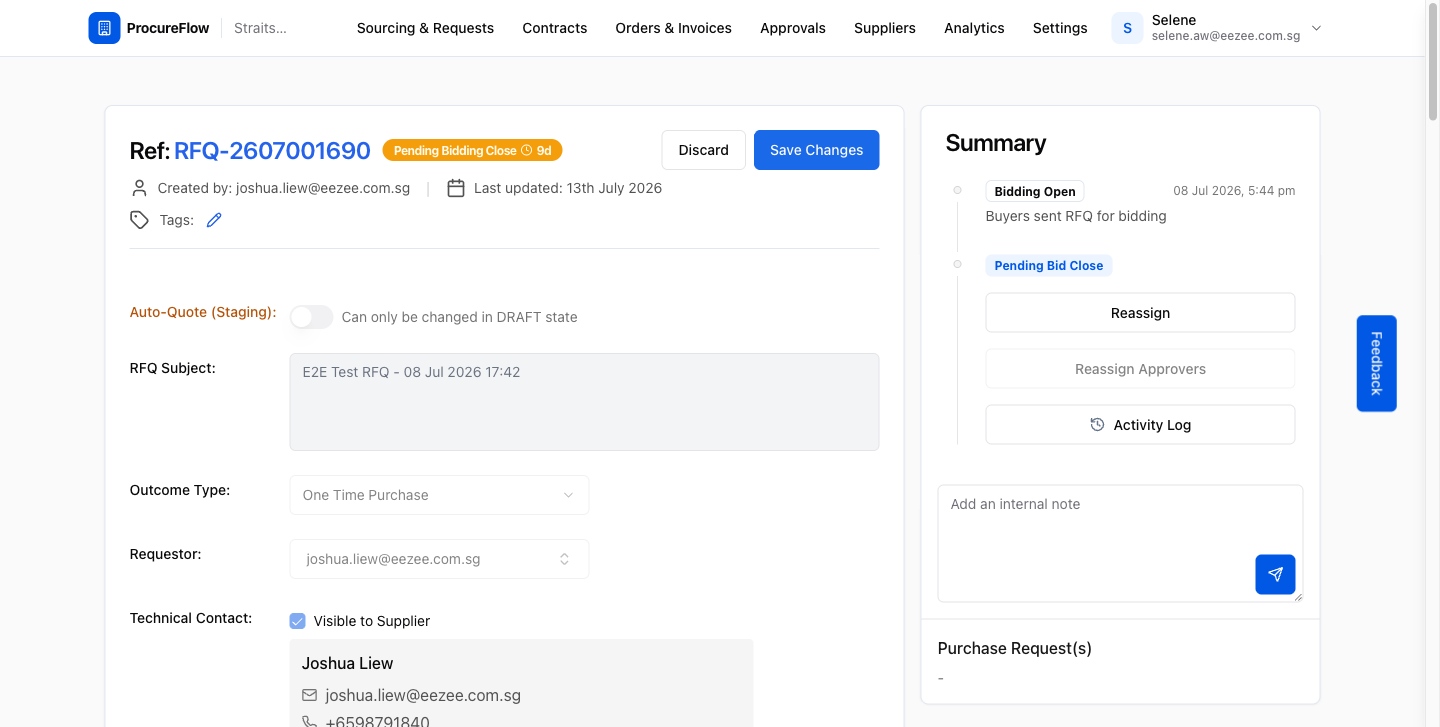This screenshot has height=727, width=1440.
Task: Open the Feedback side tab
Action: (1377, 363)
